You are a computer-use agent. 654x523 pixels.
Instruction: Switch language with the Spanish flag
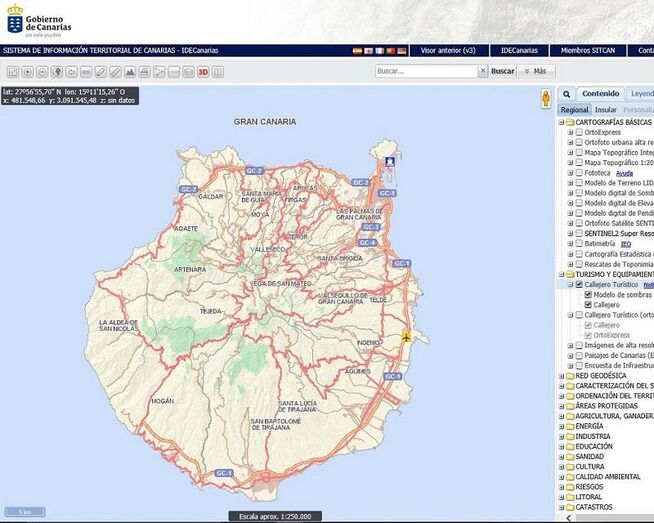click(357, 50)
